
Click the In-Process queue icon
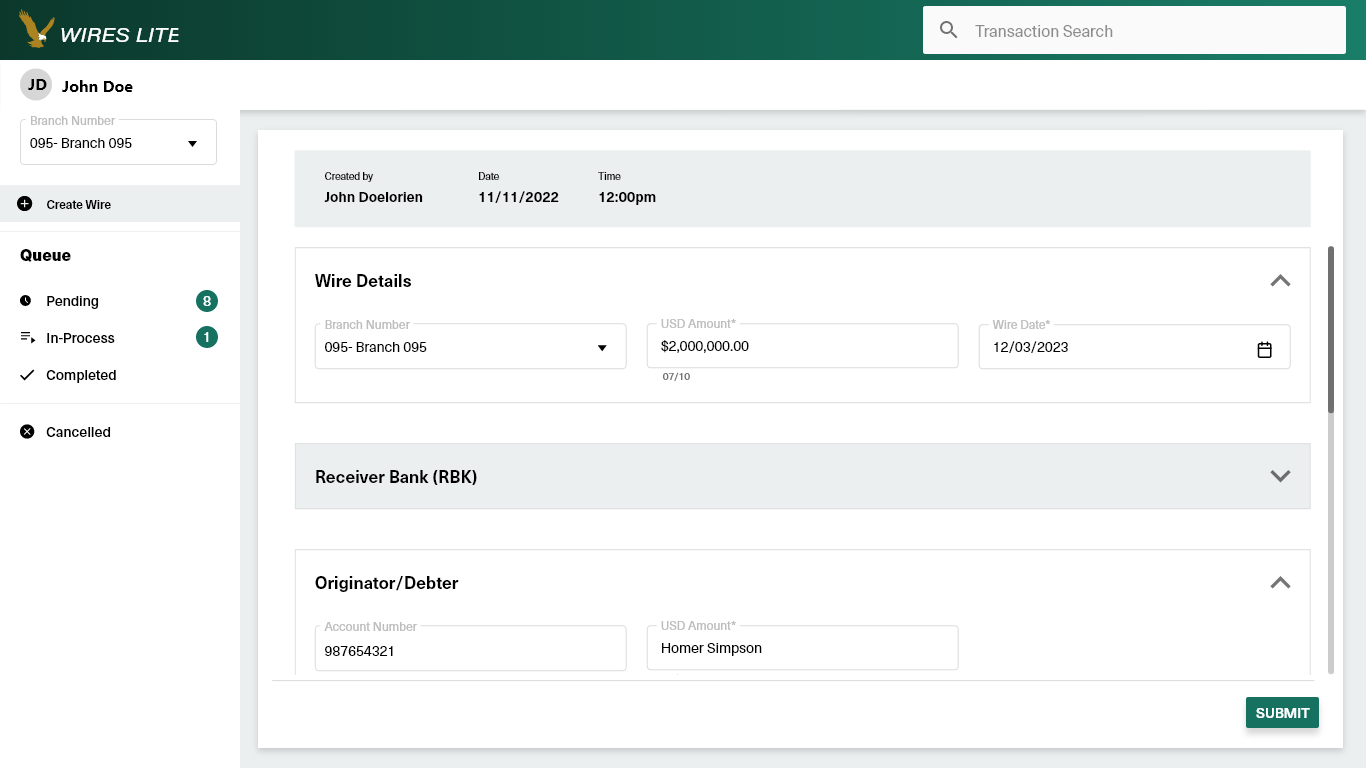click(27, 338)
